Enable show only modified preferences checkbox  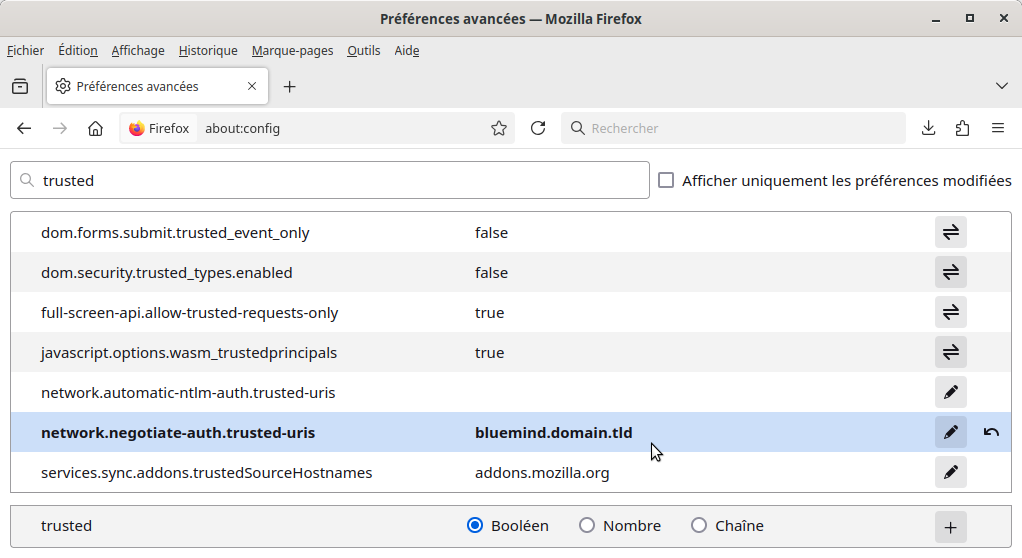666,181
